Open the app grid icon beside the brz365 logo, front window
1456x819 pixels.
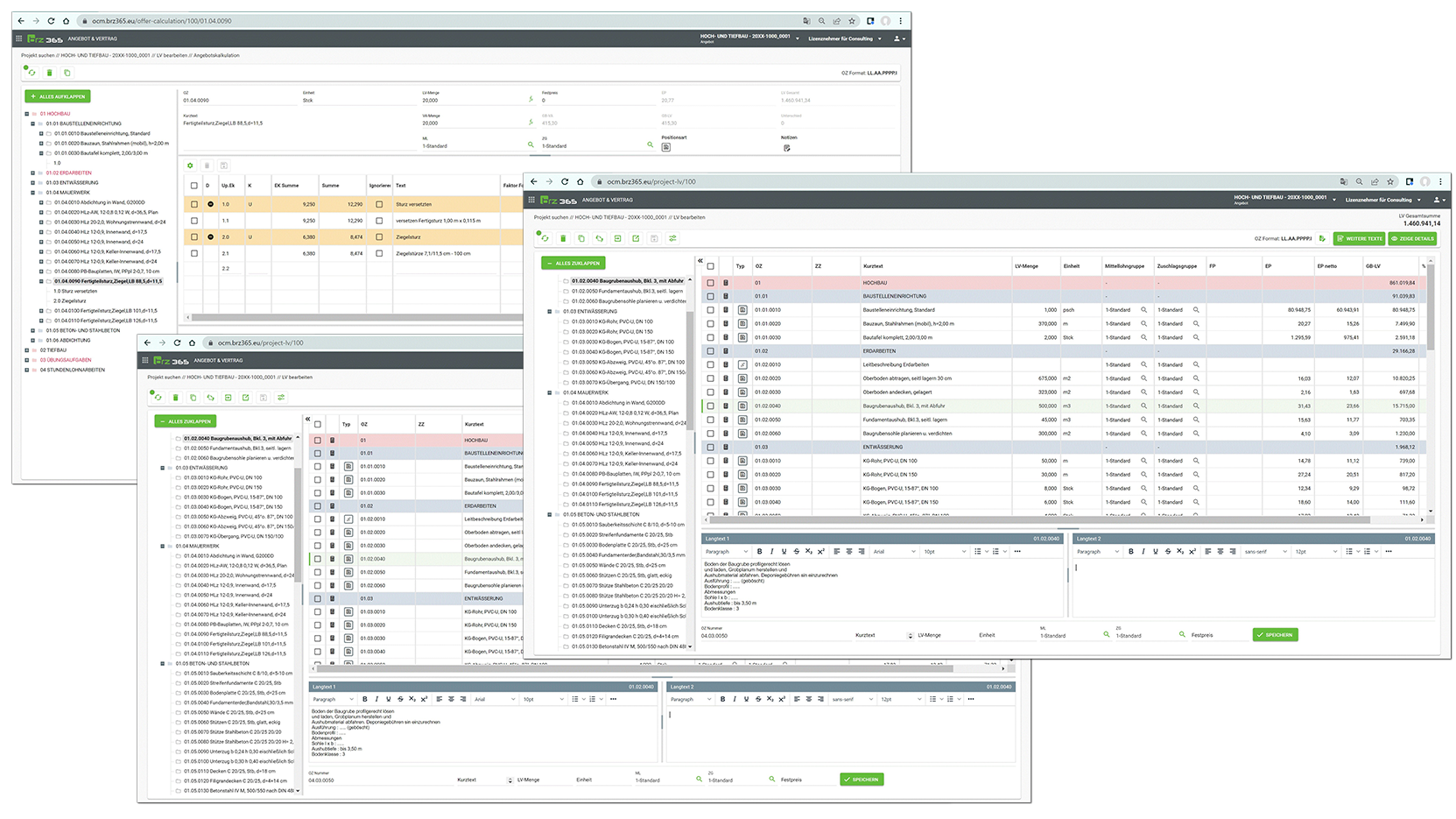531,200
